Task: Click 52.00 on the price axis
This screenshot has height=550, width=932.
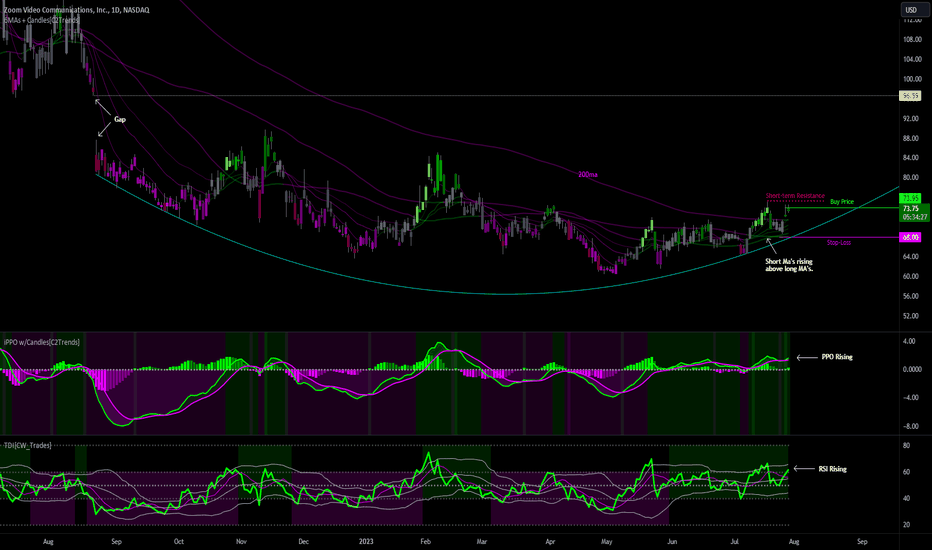Action: [911, 316]
